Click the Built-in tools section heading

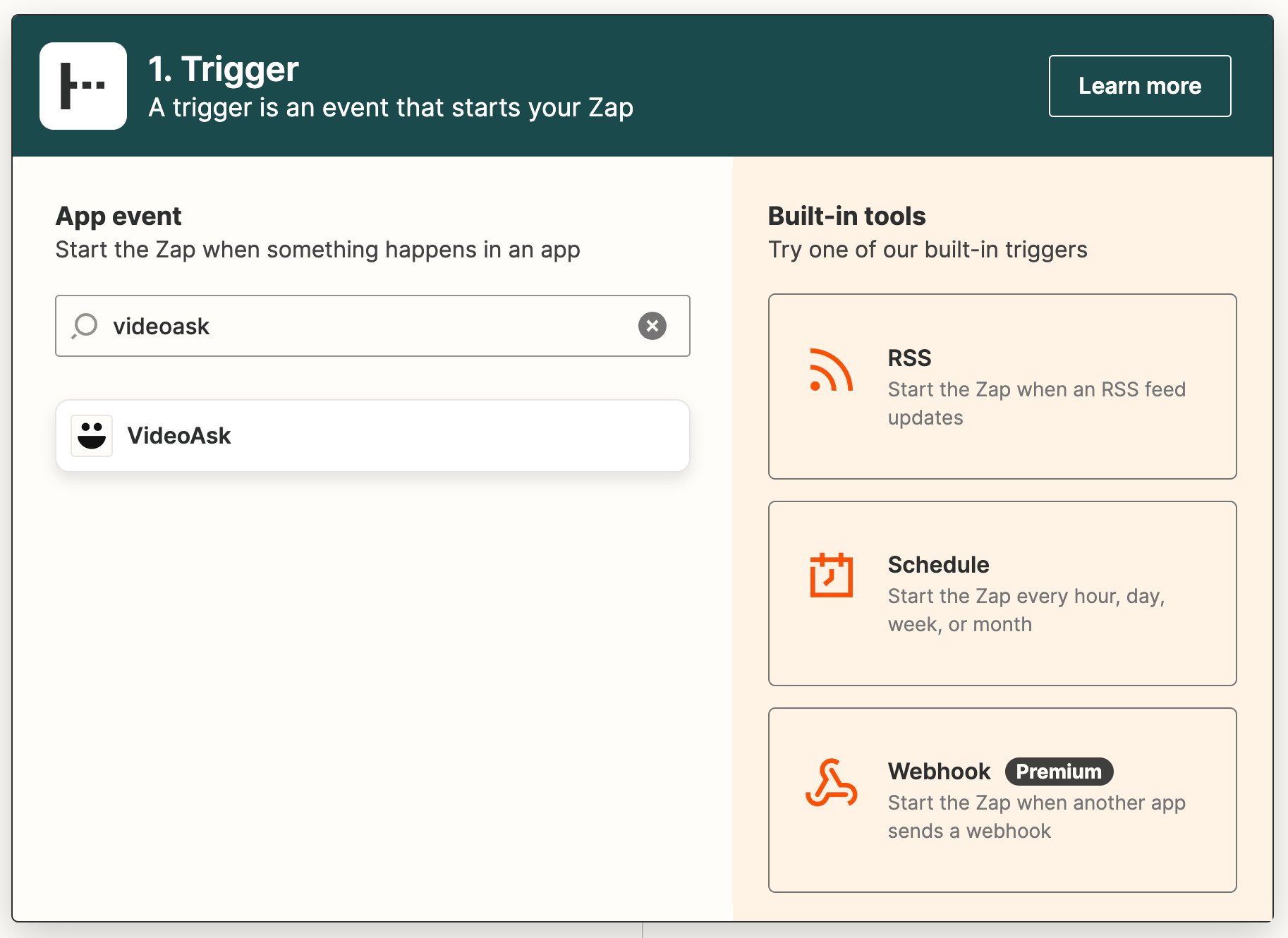846,216
